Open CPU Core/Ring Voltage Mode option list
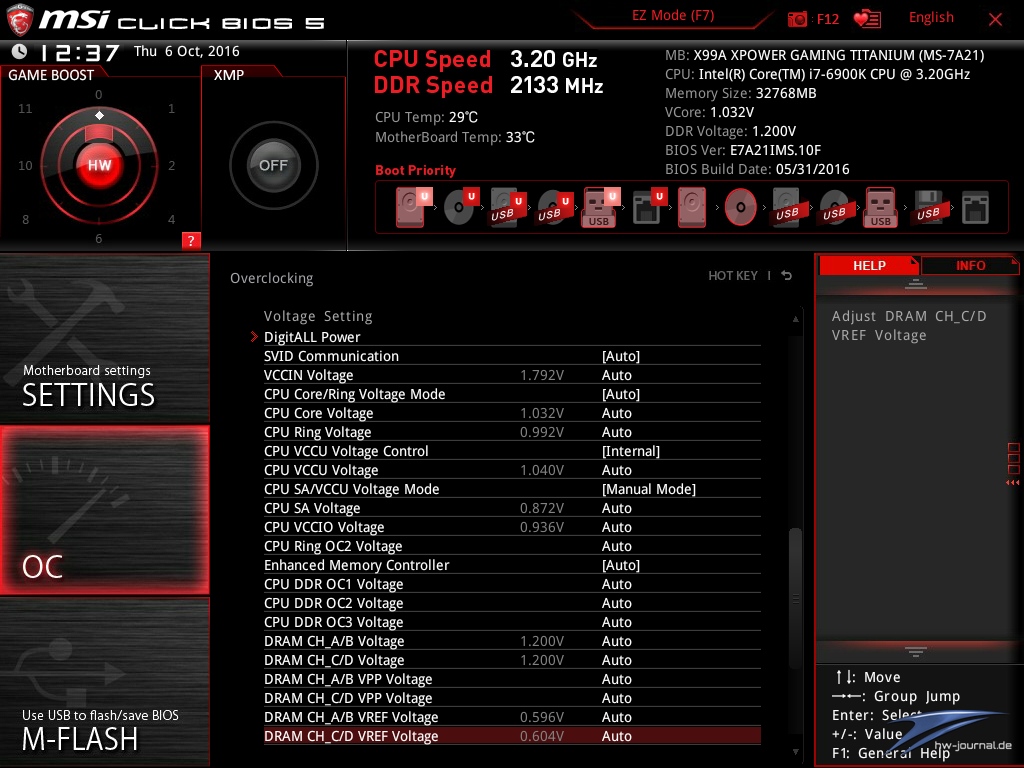The image size is (1024, 768). 620,394
